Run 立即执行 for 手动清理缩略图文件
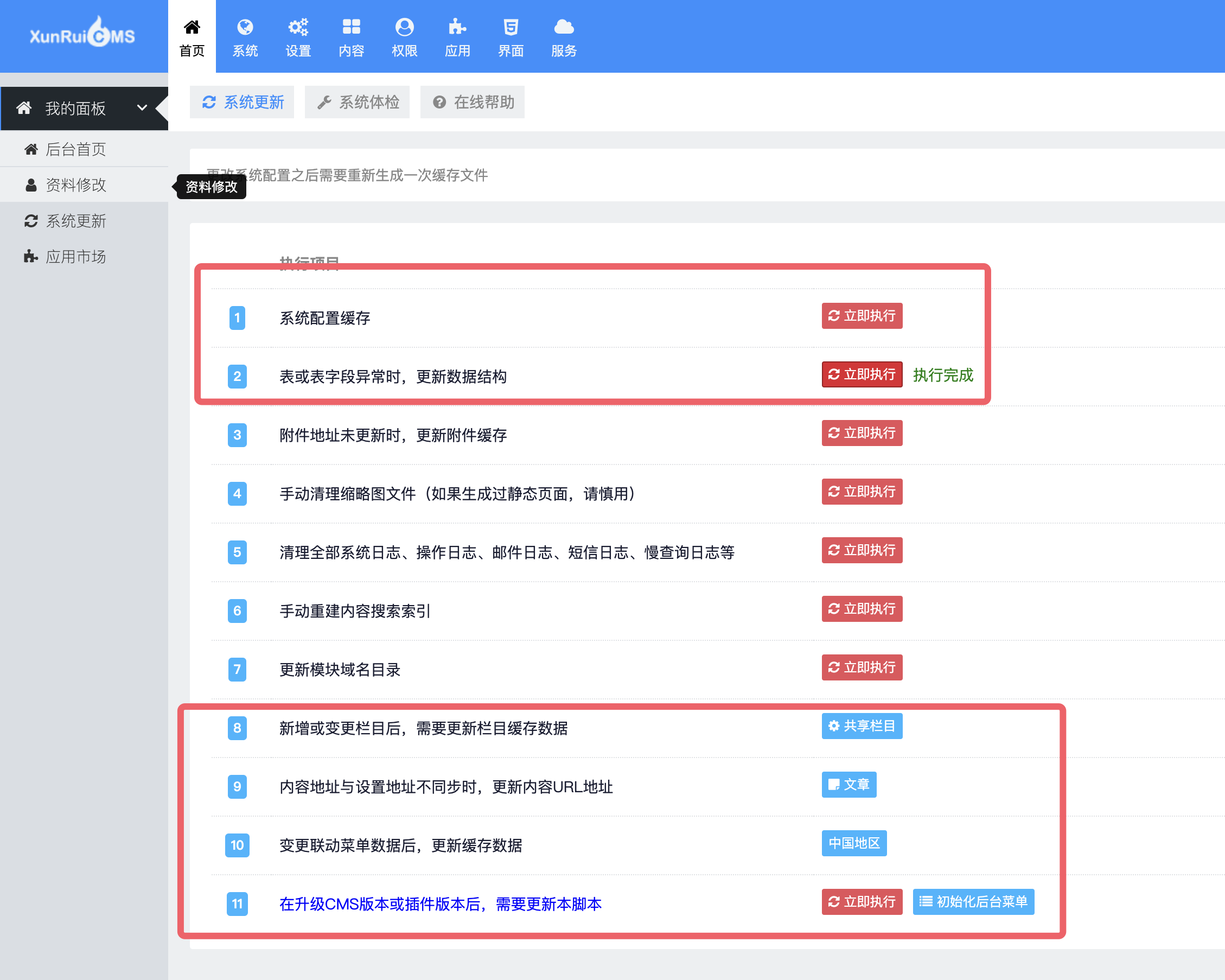The height and width of the screenshot is (980, 1225). (862, 492)
